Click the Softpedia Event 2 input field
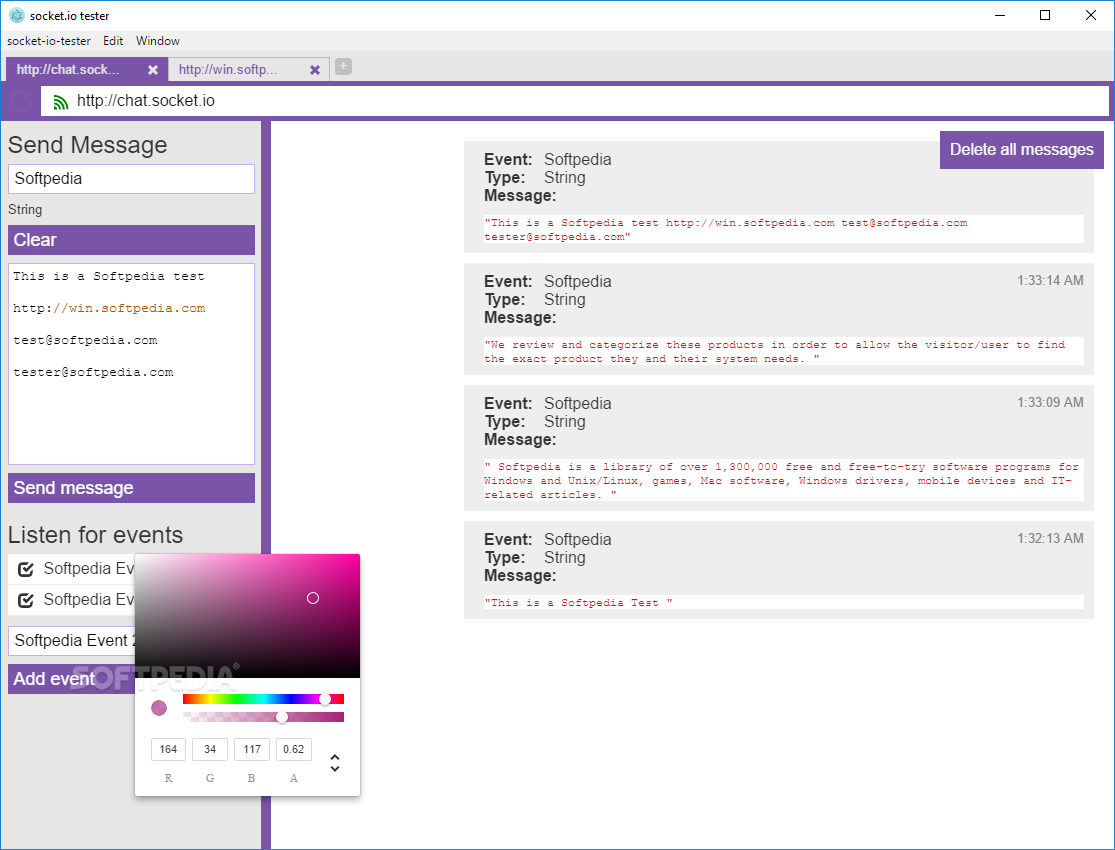Image resolution: width=1115 pixels, height=850 pixels. [x=72, y=641]
